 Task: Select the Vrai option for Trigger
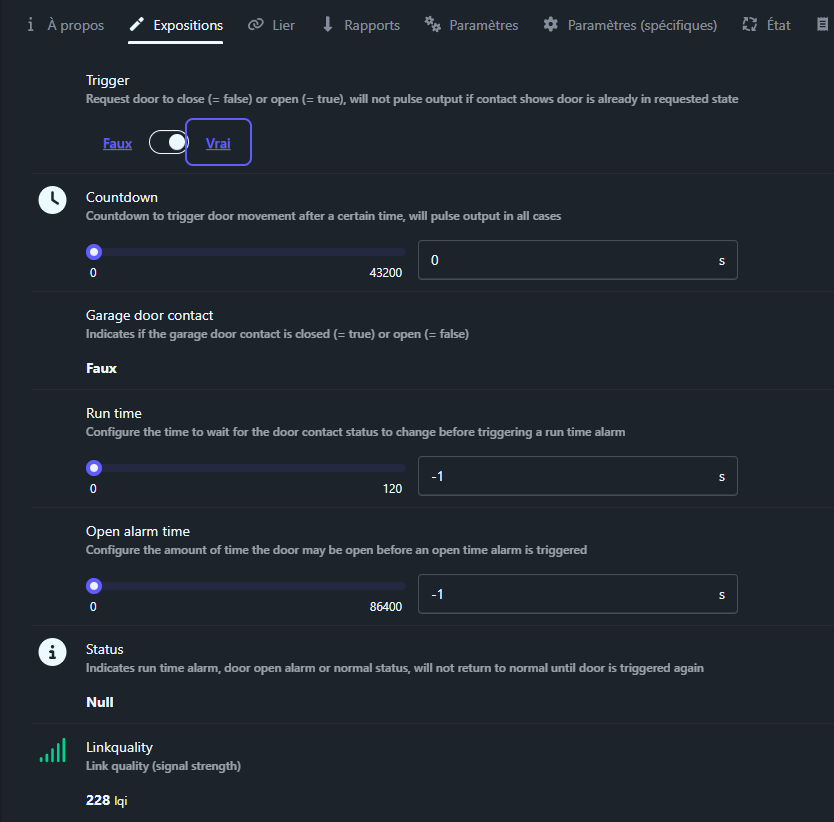218,143
